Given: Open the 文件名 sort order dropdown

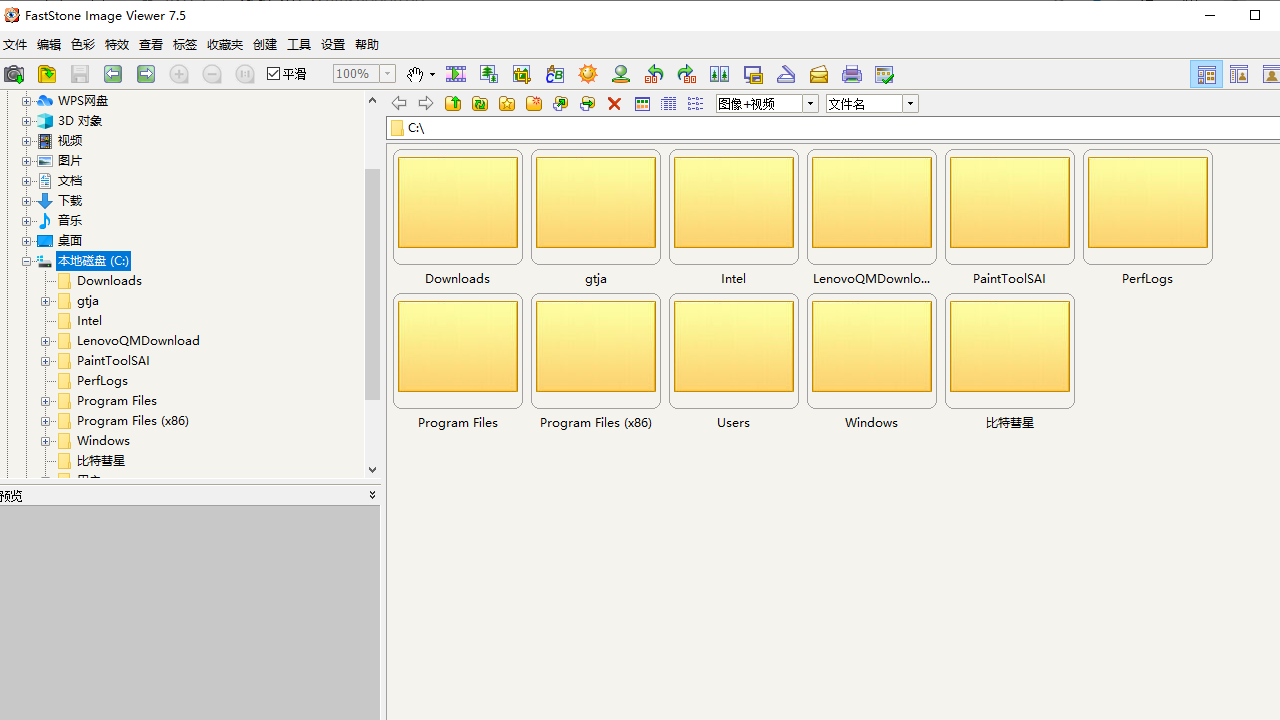Looking at the screenshot, I should (x=910, y=104).
